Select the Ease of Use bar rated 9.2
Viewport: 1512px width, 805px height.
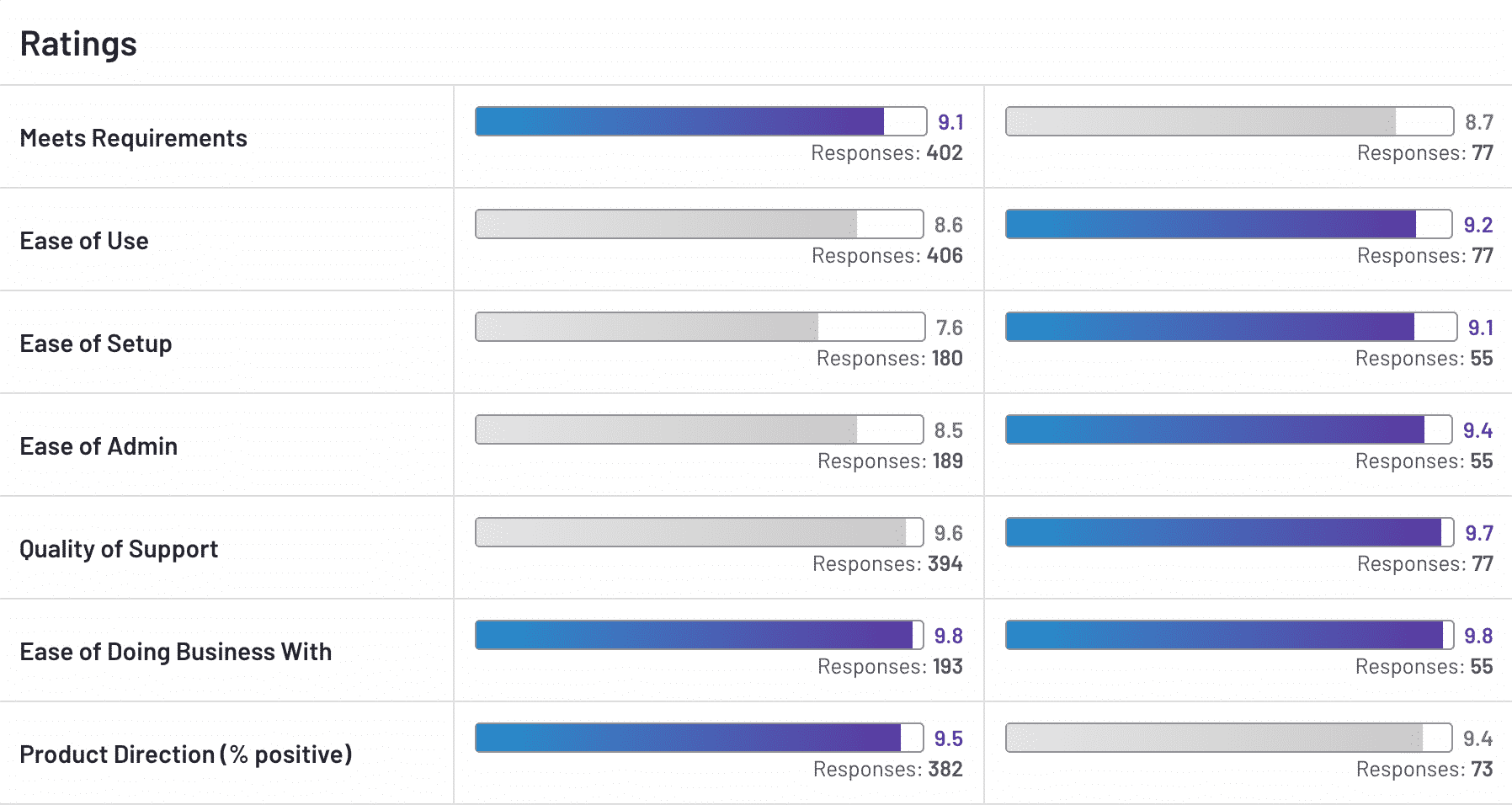pos(1228,224)
